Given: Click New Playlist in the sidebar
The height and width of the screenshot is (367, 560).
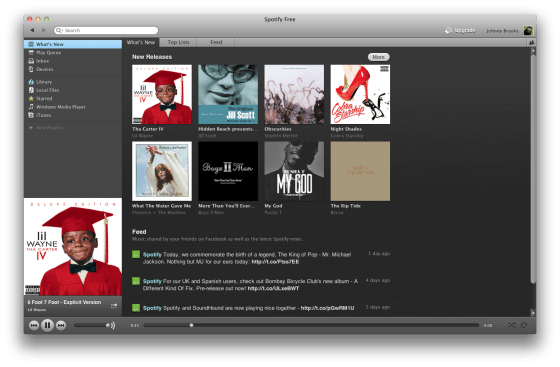Looking at the screenshot, I should pos(73,128).
